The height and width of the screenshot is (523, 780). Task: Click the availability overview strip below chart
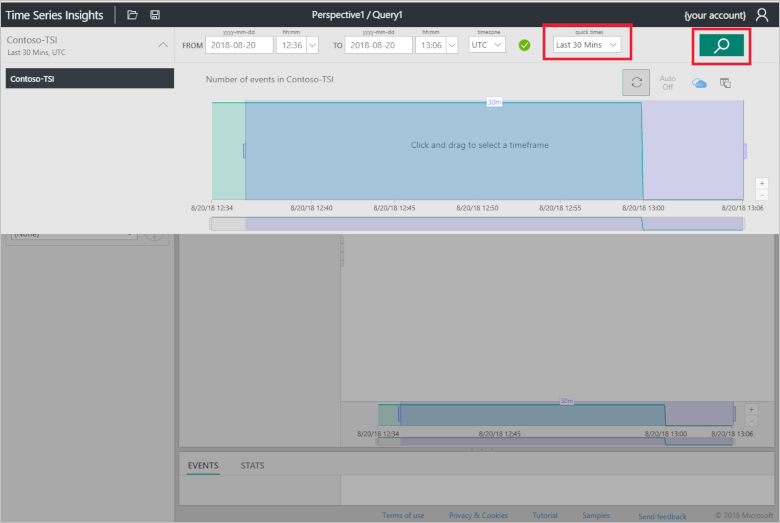477,224
